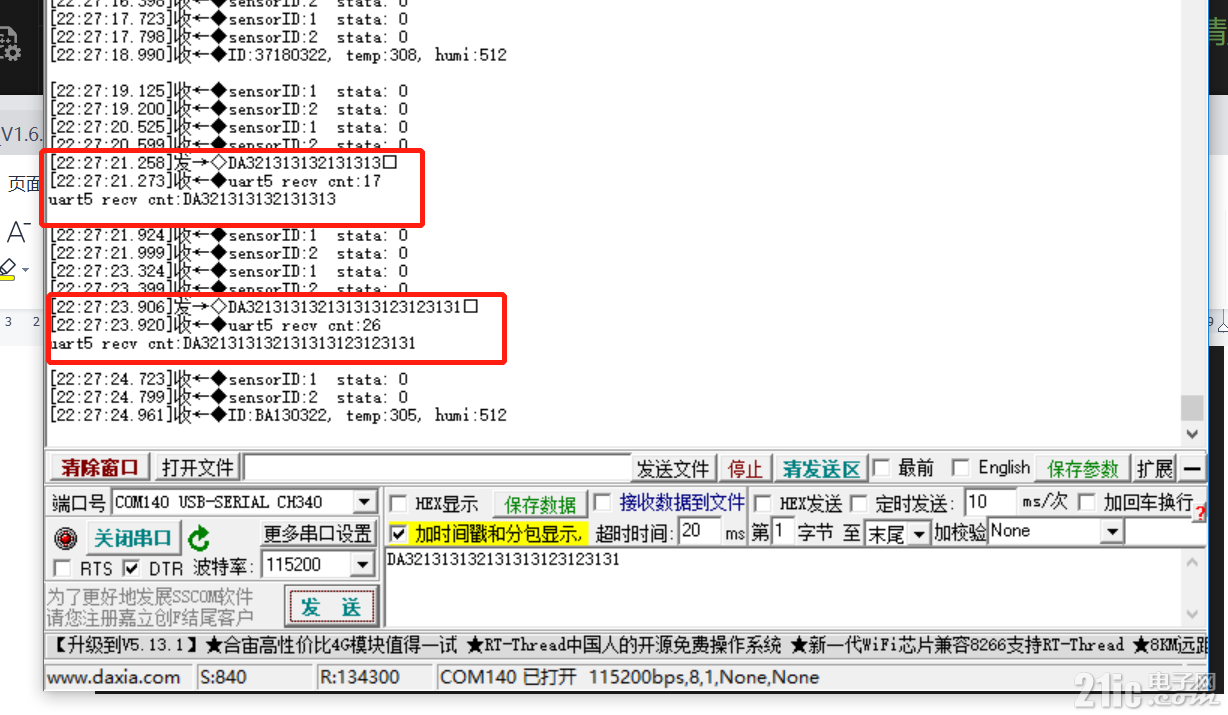Click log line ID:BA130322, temp:305, humi:512

point(278,415)
